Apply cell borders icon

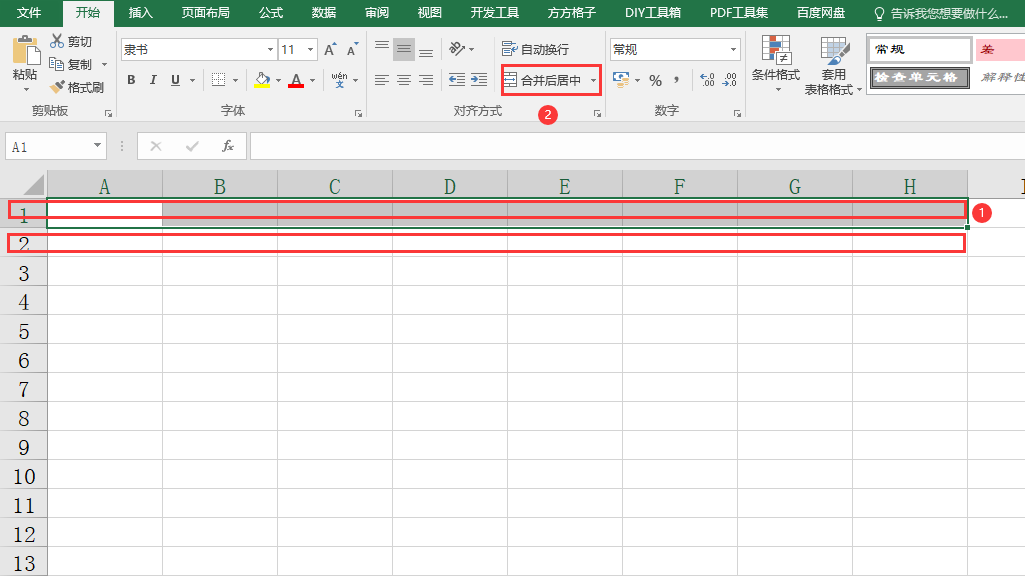point(218,80)
